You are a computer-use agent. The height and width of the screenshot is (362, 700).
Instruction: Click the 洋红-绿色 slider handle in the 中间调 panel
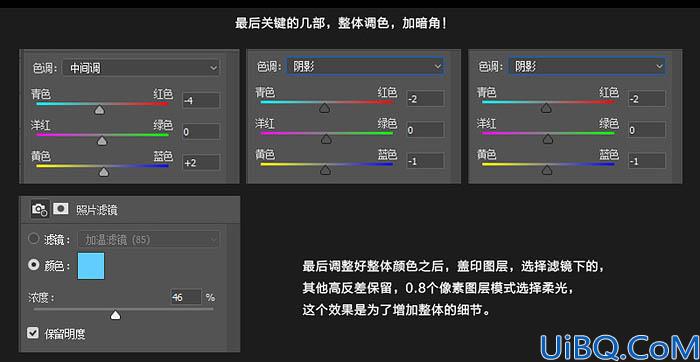pyautogui.click(x=103, y=141)
